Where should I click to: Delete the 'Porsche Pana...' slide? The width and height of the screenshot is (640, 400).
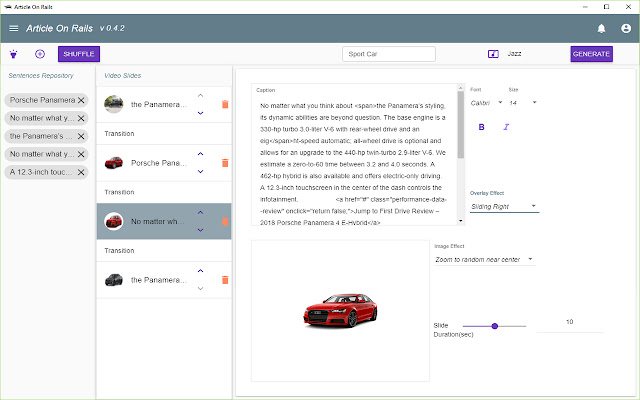(225, 163)
